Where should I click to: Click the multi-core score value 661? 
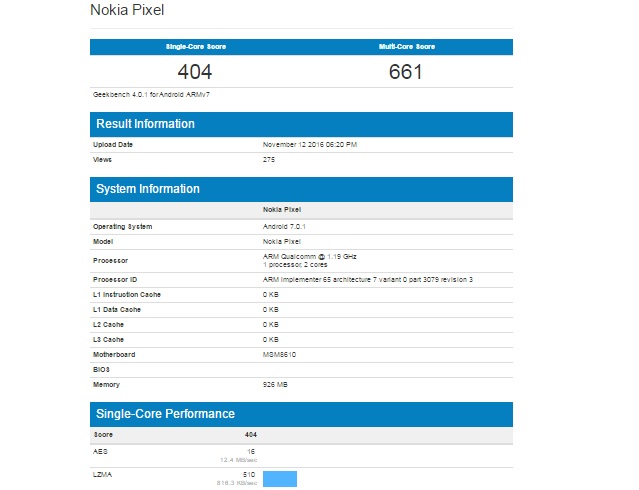pyautogui.click(x=405, y=72)
